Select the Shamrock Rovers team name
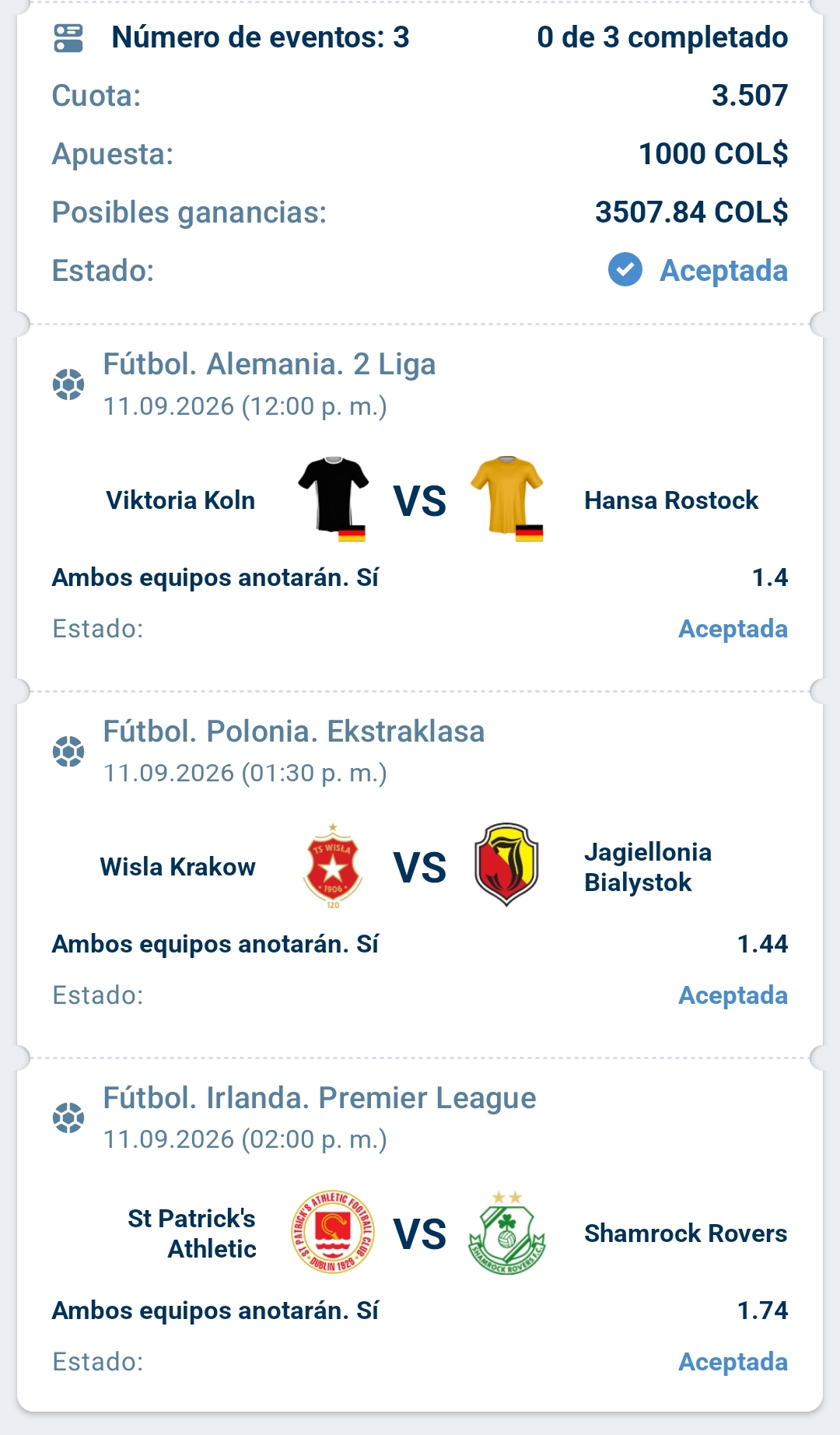 [685, 1233]
